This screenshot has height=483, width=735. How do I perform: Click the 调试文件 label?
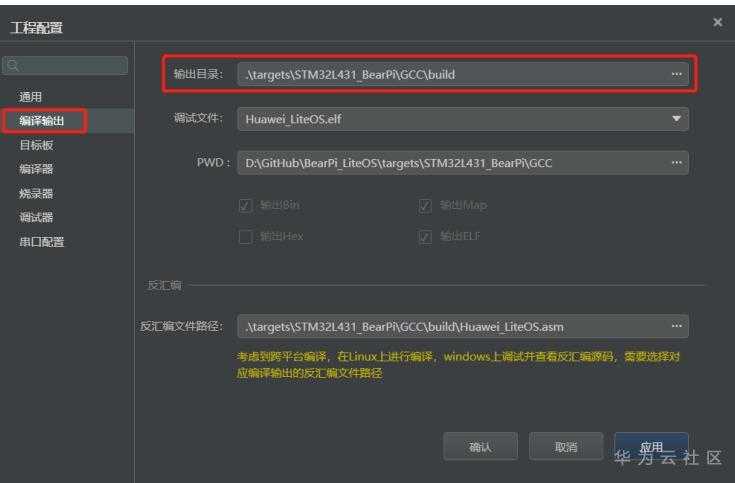pos(198,118)
